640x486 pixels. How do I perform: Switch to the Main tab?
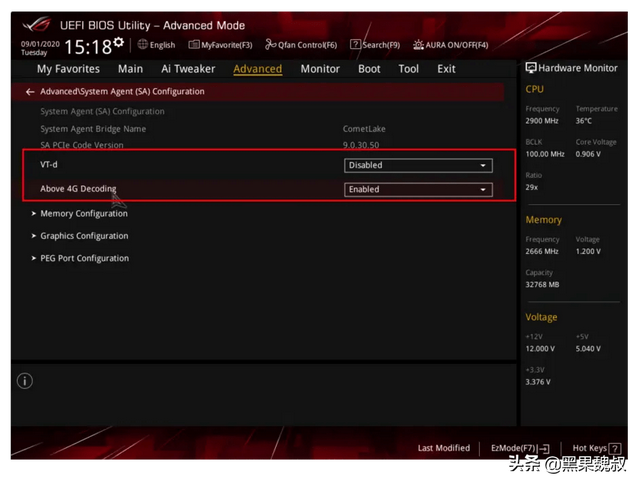(131, 69)
